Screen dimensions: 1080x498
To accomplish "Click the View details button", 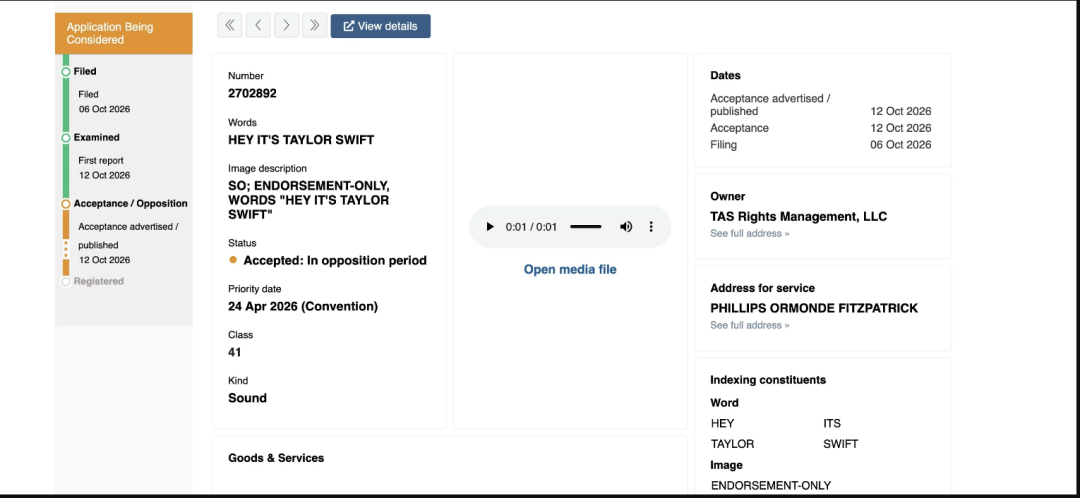I will click(380, 26).
